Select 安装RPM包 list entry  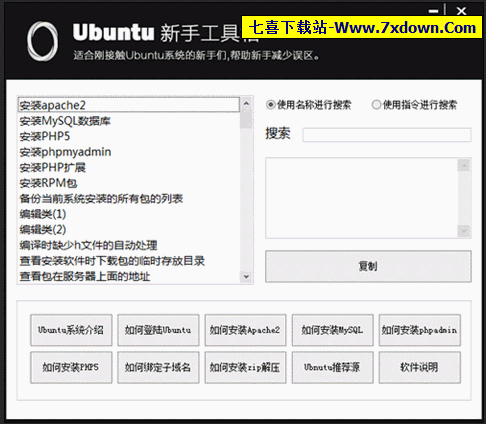[129, 183]
